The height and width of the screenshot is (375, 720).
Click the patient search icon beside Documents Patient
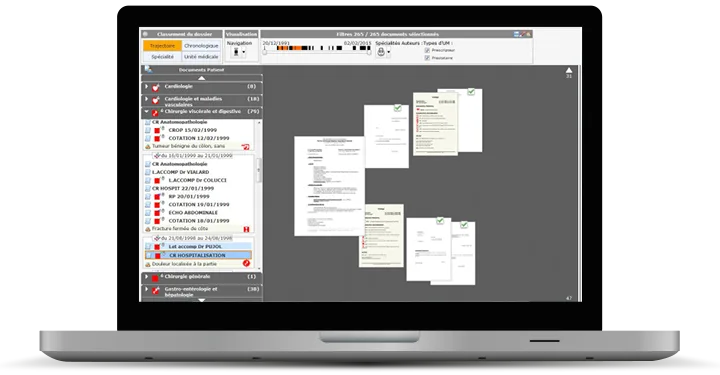tap(148, 69)
